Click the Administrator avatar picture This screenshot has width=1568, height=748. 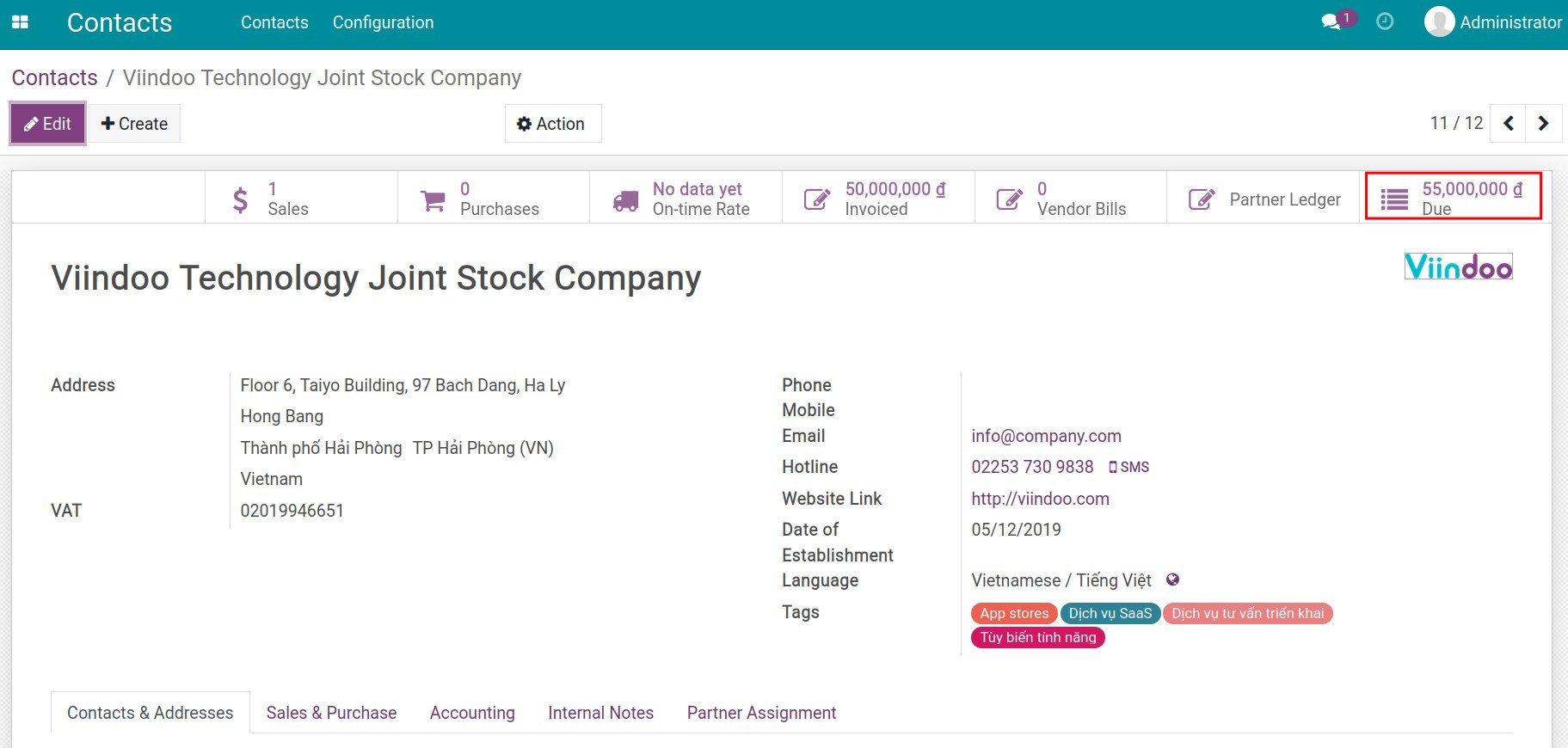pos(1439,21)
